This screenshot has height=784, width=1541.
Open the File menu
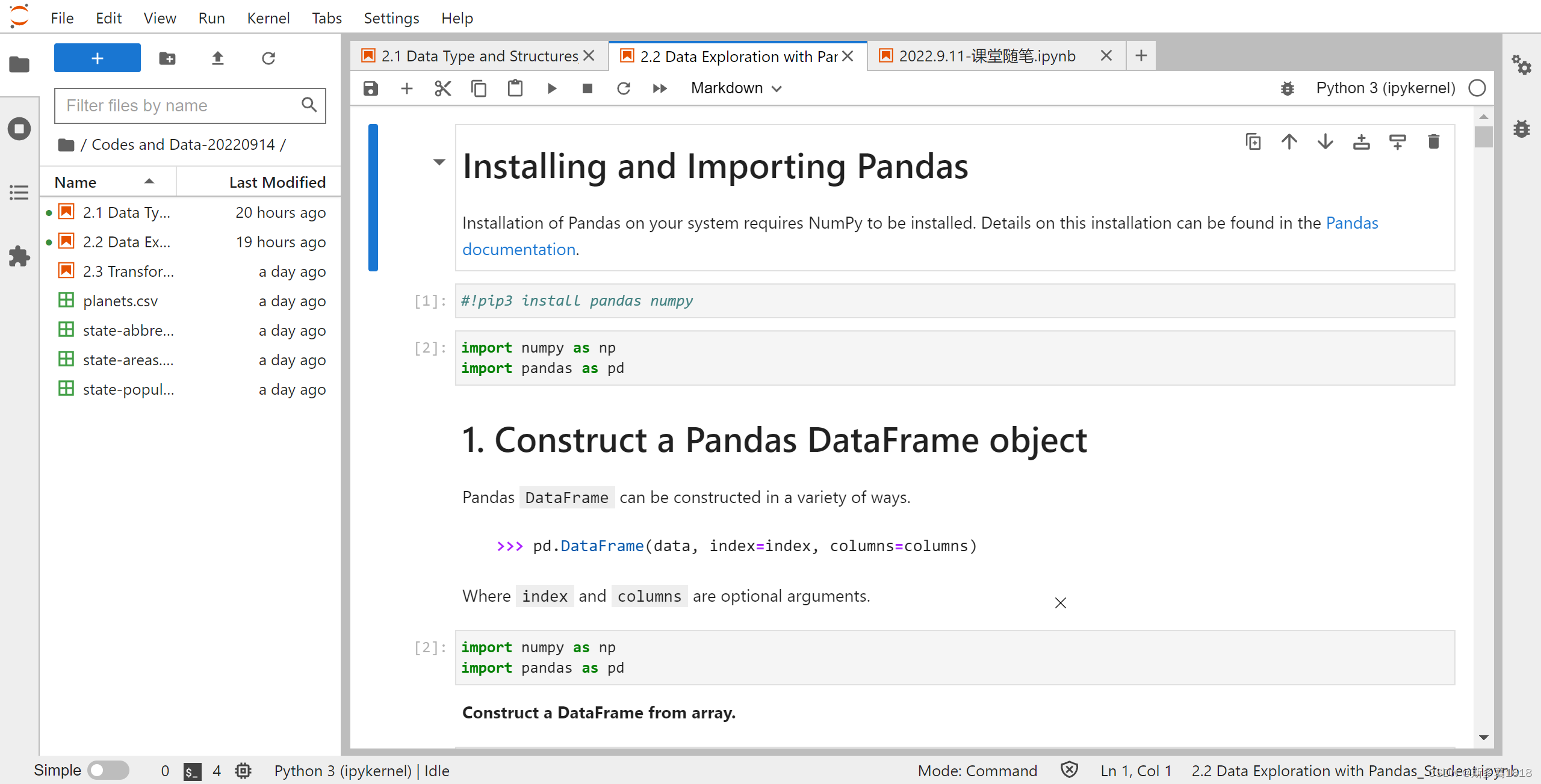62,18
